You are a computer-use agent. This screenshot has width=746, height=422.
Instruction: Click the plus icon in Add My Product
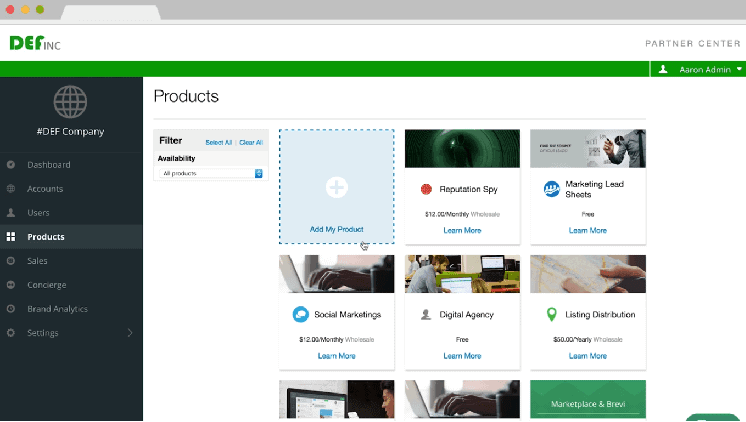coord(337,187)
